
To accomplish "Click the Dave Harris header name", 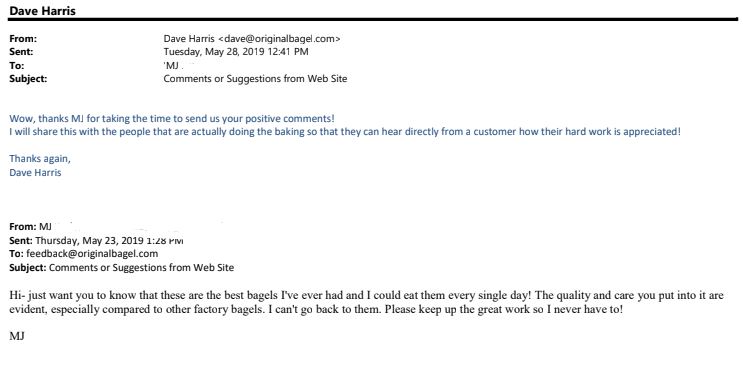I will click(x=42, y=10).
